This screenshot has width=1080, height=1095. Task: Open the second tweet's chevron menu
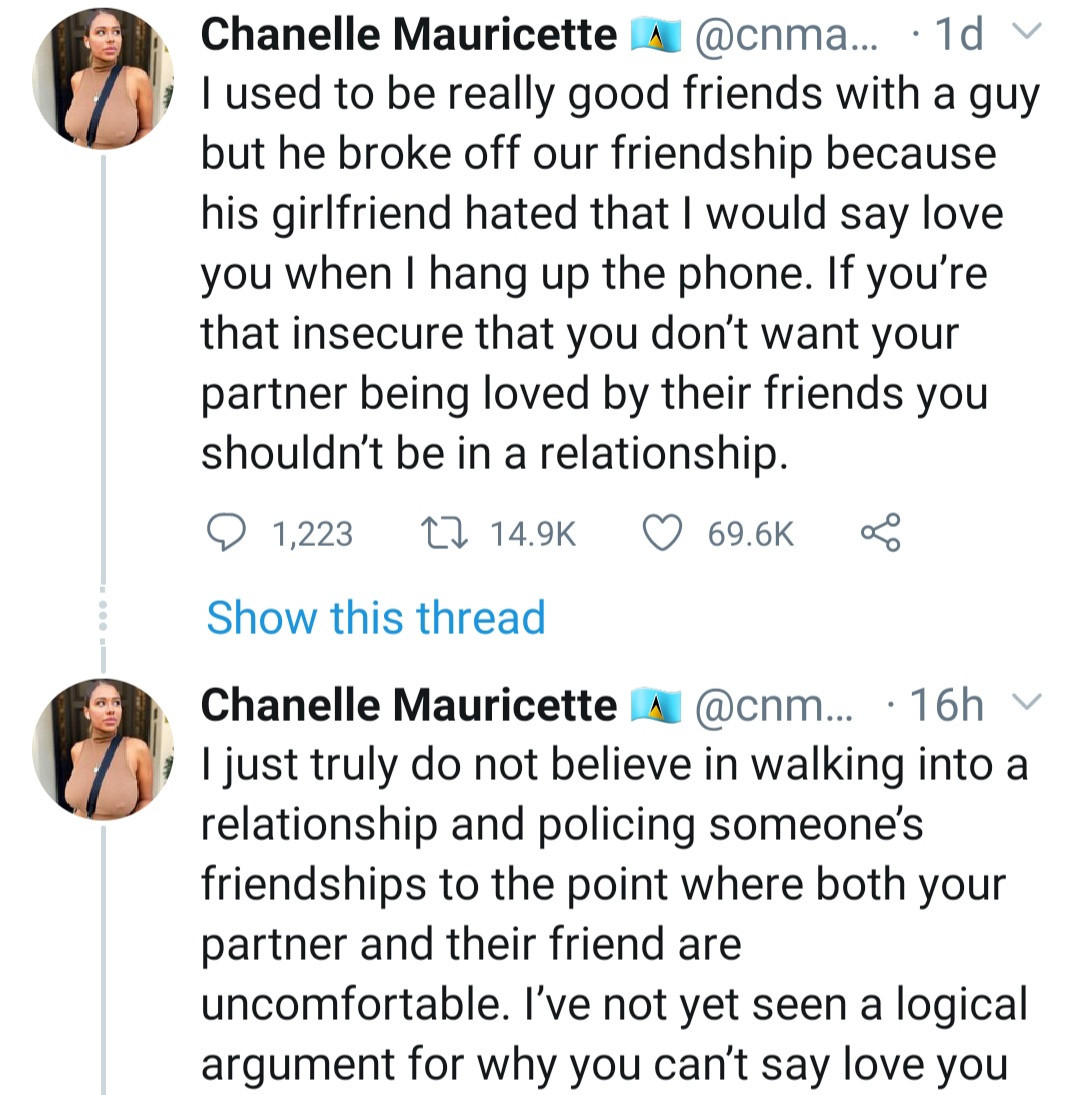1026,701
